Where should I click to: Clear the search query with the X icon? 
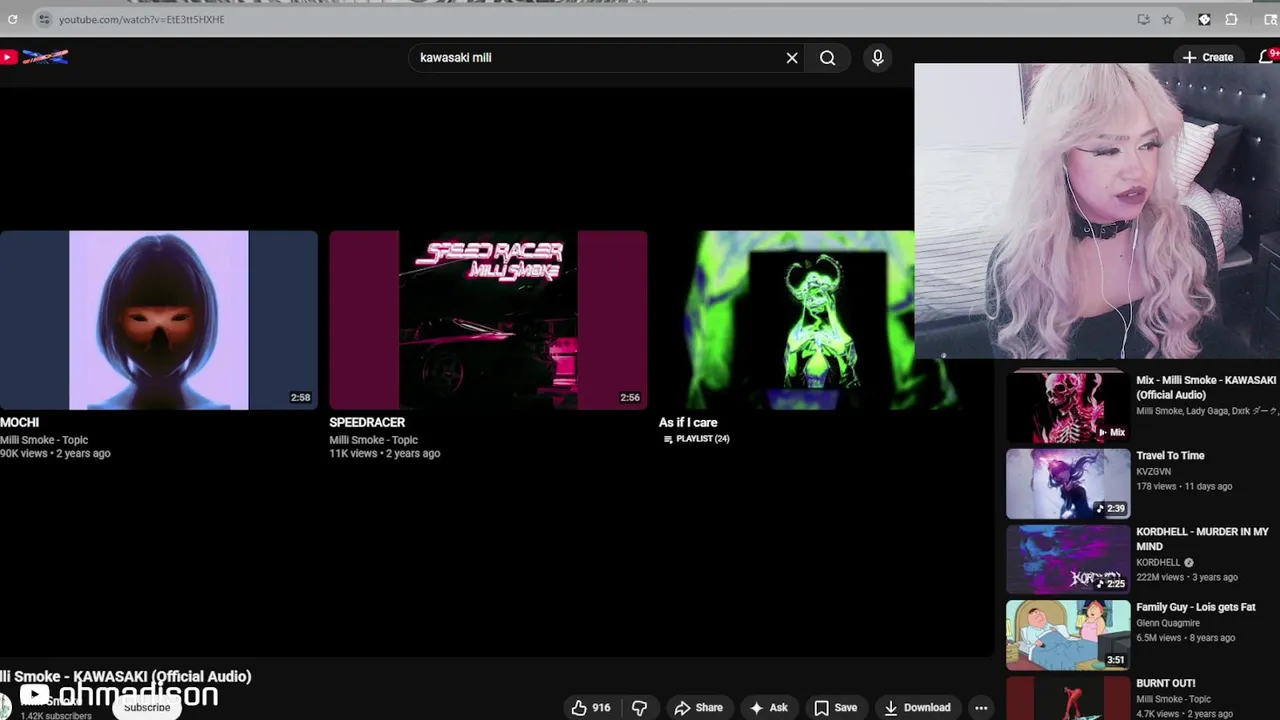point(792,58)
